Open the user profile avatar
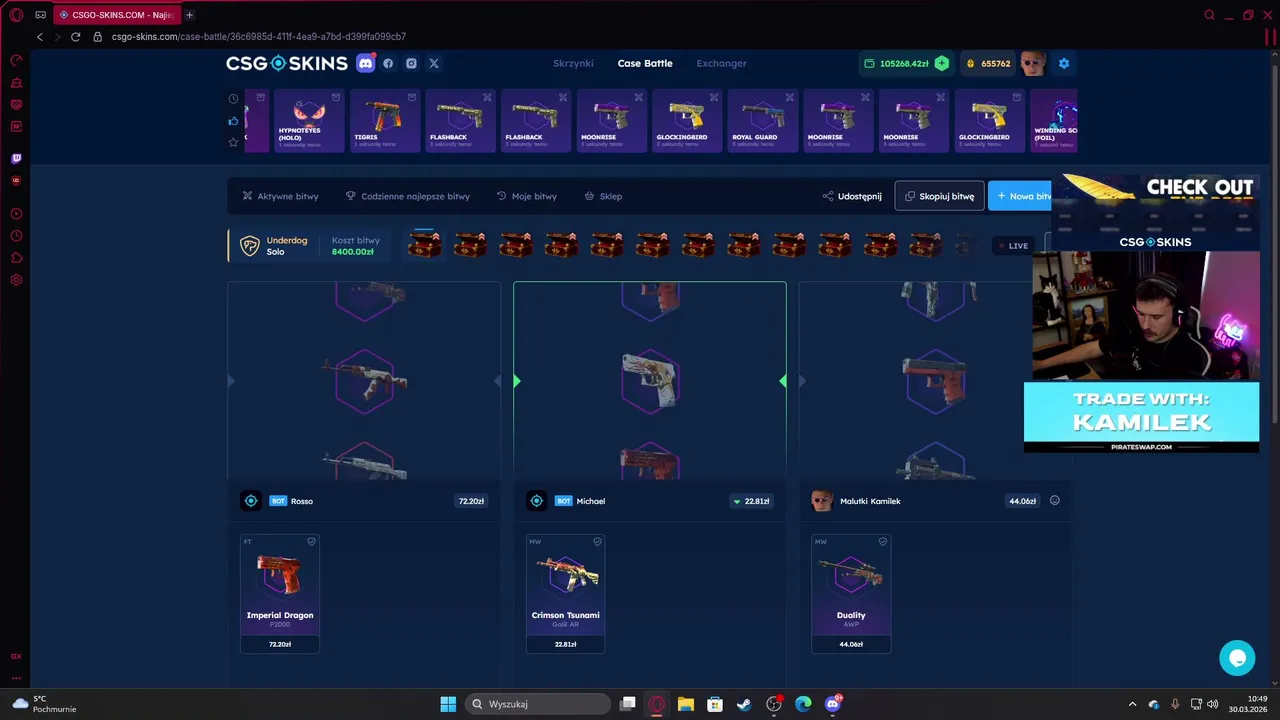The width and height of the screenshot is (1280, 720). (1033, 63)
